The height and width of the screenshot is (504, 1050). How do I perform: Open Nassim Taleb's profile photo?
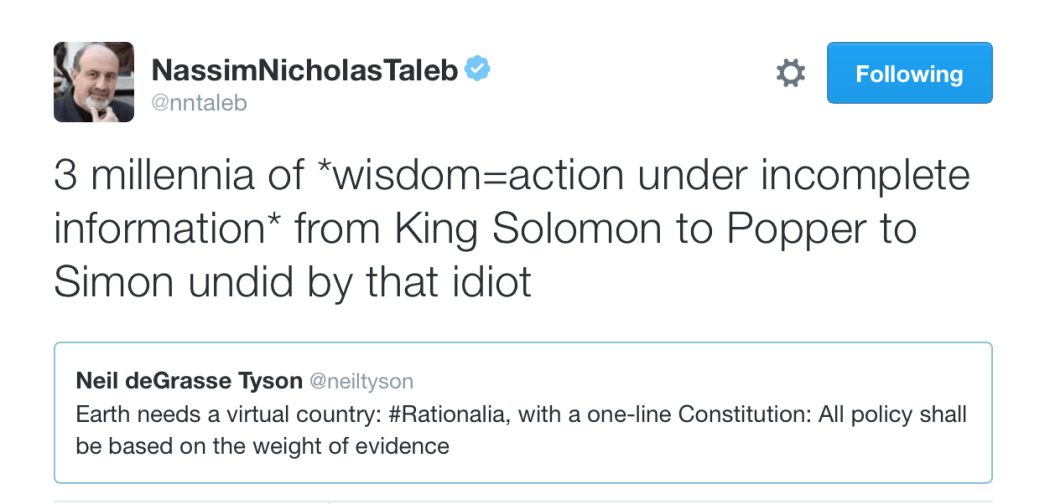(93, 82)
